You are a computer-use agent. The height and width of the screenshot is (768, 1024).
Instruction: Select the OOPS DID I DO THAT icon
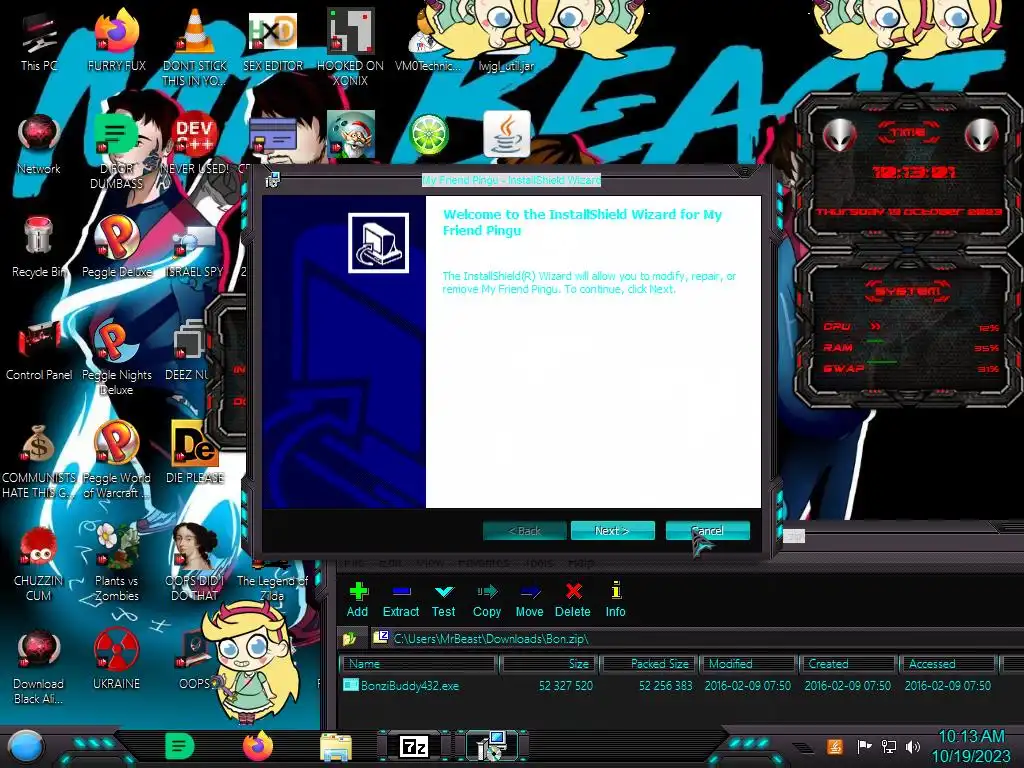click(x=195, y=564)
